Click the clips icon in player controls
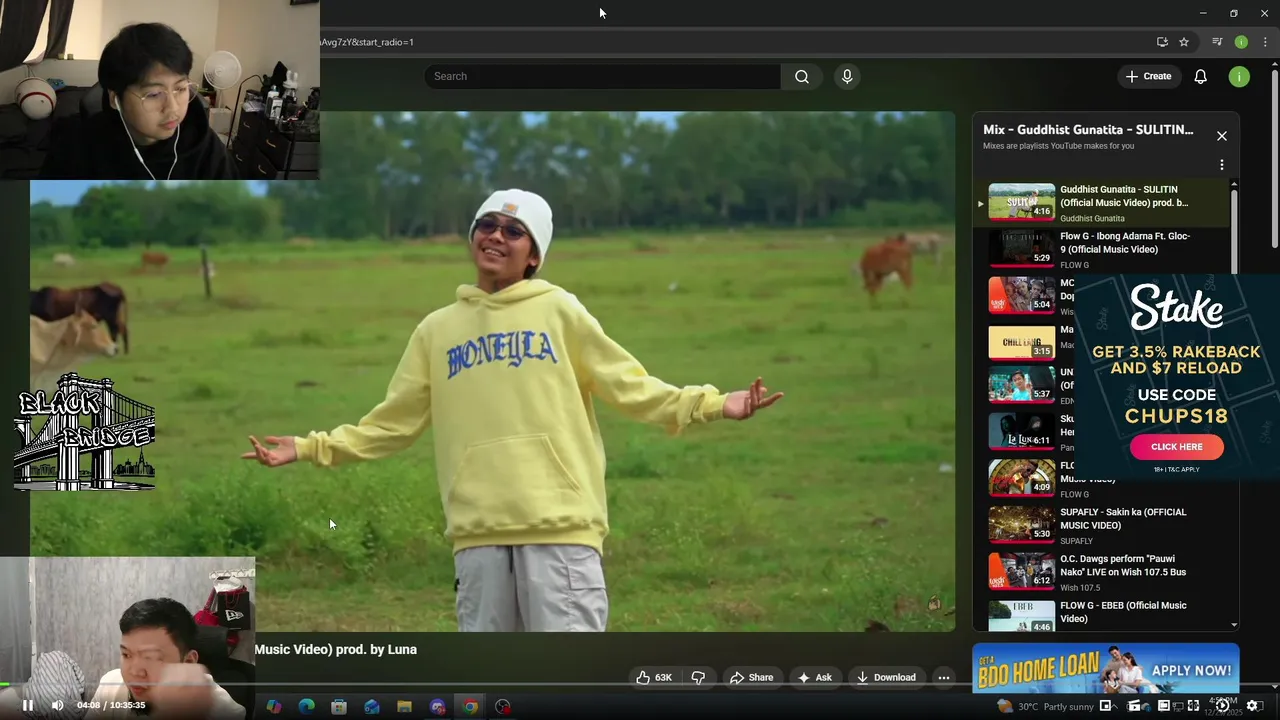The image size is (1280, 720). (1135, 706)
